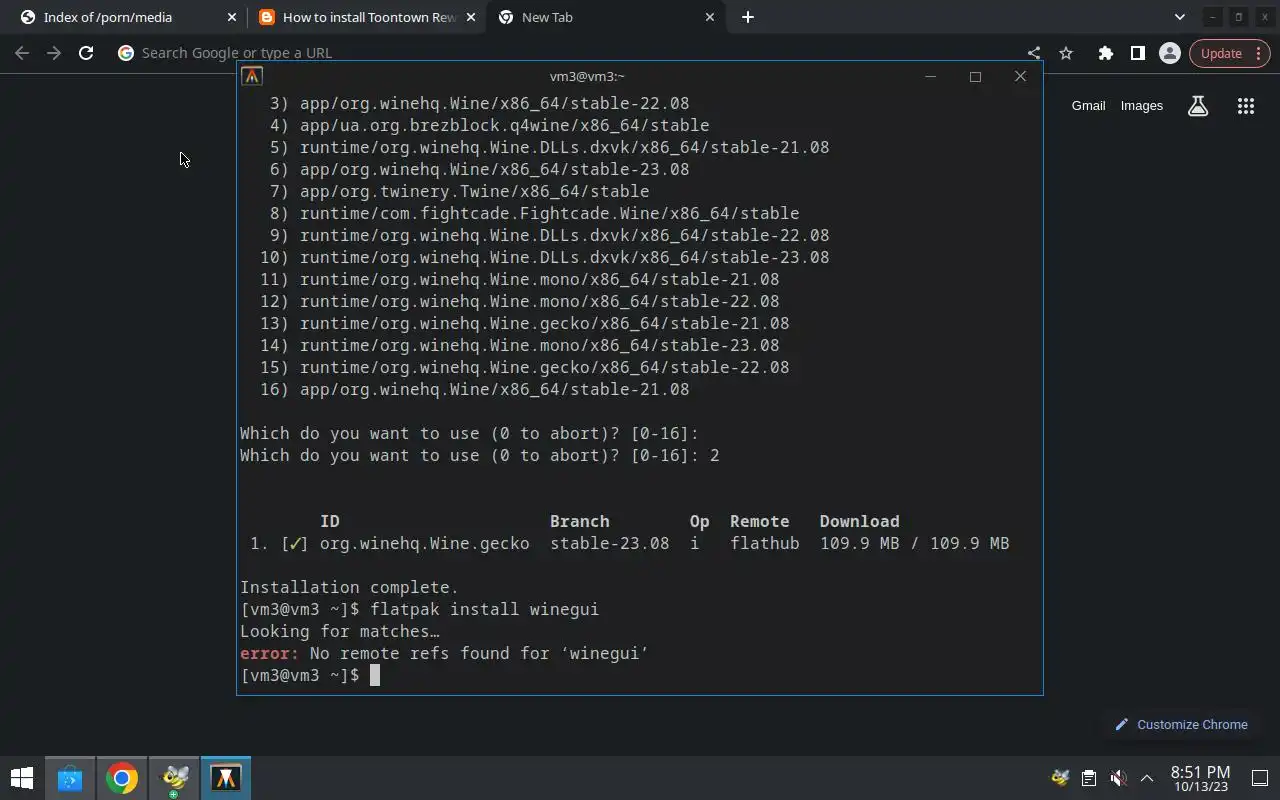Restore down the Chrome browser window
The height and width of the screenshot is (800, 1280).
coord(1238,17)
